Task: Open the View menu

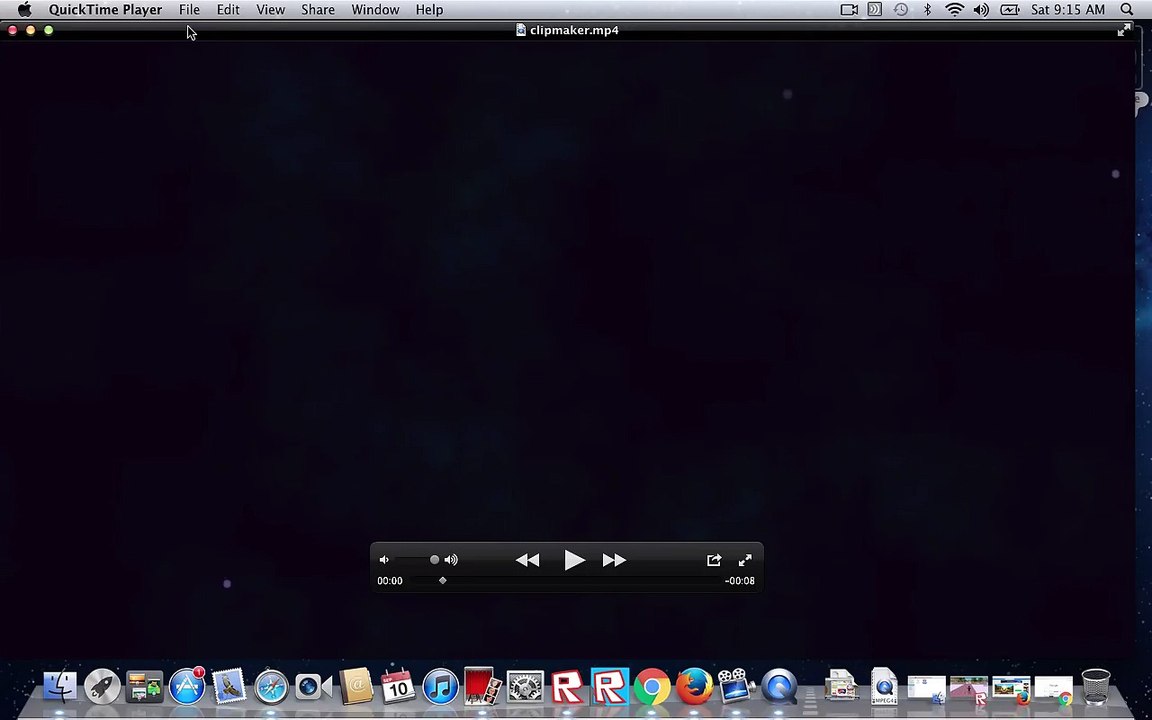Action: click(x=270, y=10)
